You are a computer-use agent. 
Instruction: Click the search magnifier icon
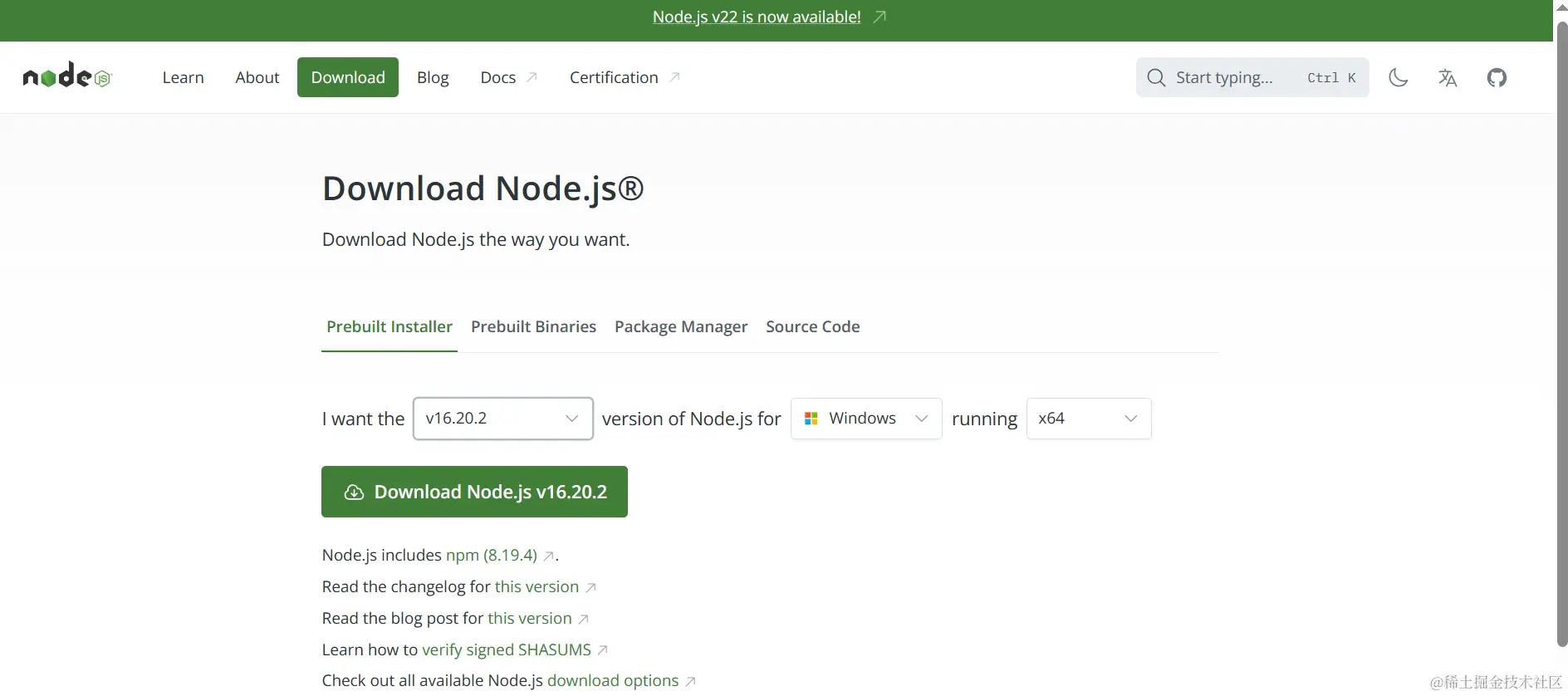1156,77
